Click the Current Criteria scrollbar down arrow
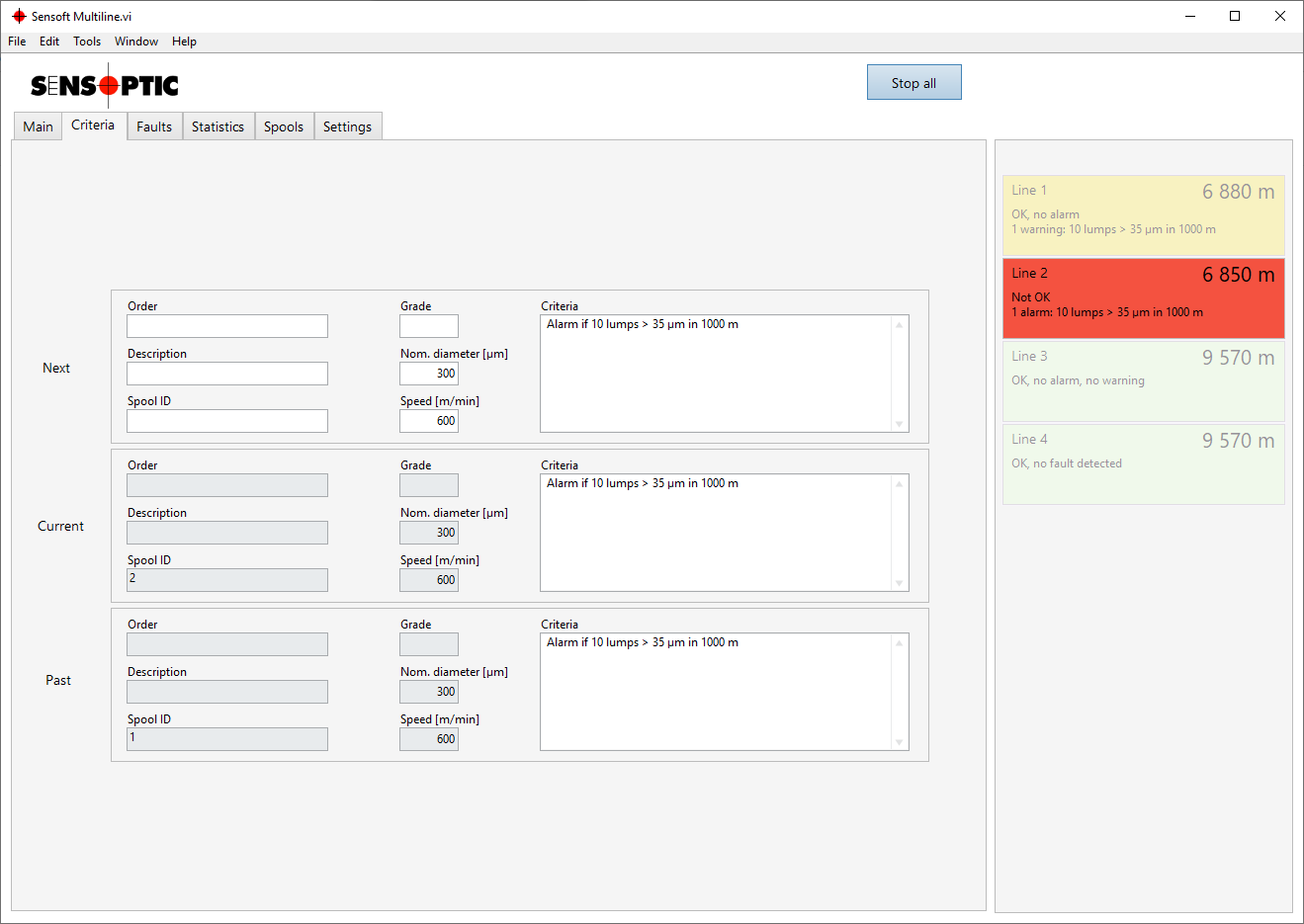 point(900,583)
